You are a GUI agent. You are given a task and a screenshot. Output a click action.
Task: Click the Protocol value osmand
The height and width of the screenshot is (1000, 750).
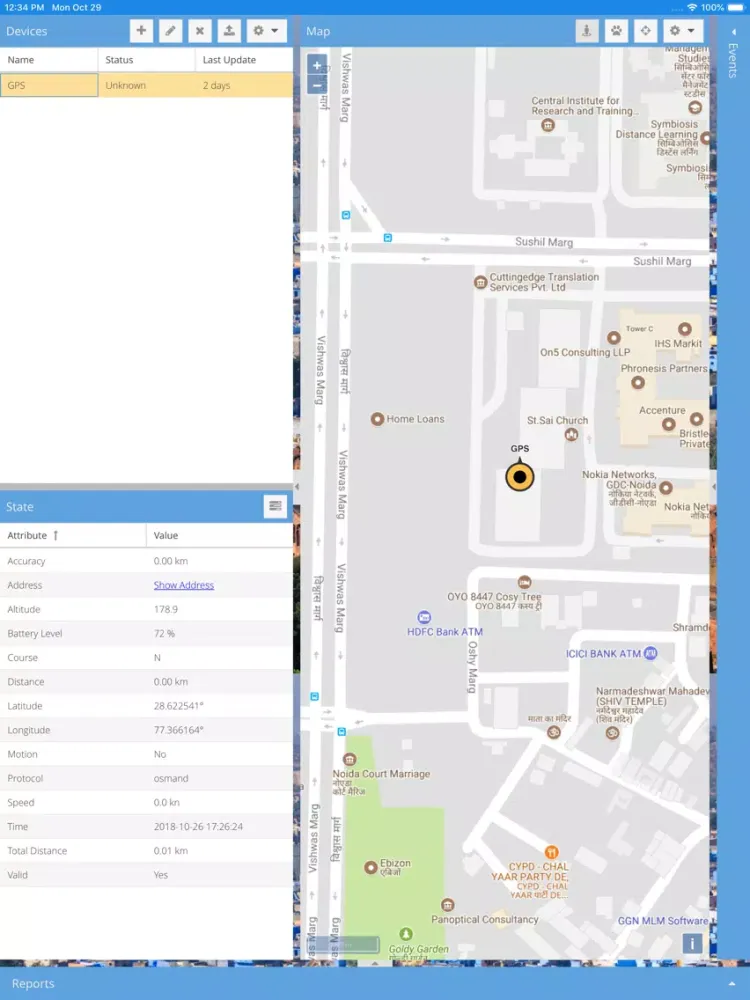171,779
